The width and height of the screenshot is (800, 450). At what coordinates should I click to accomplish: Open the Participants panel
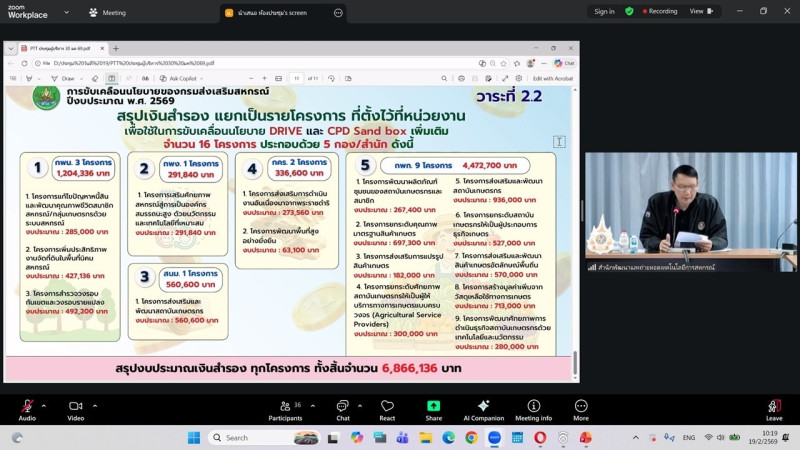(285, 408)
